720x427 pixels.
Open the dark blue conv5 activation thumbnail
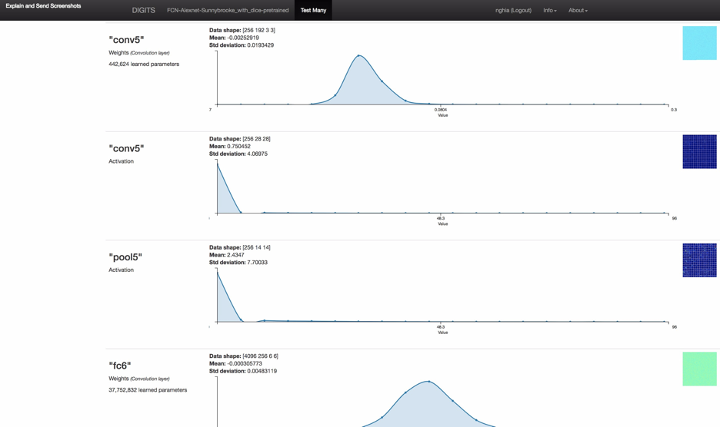[699, 152]
